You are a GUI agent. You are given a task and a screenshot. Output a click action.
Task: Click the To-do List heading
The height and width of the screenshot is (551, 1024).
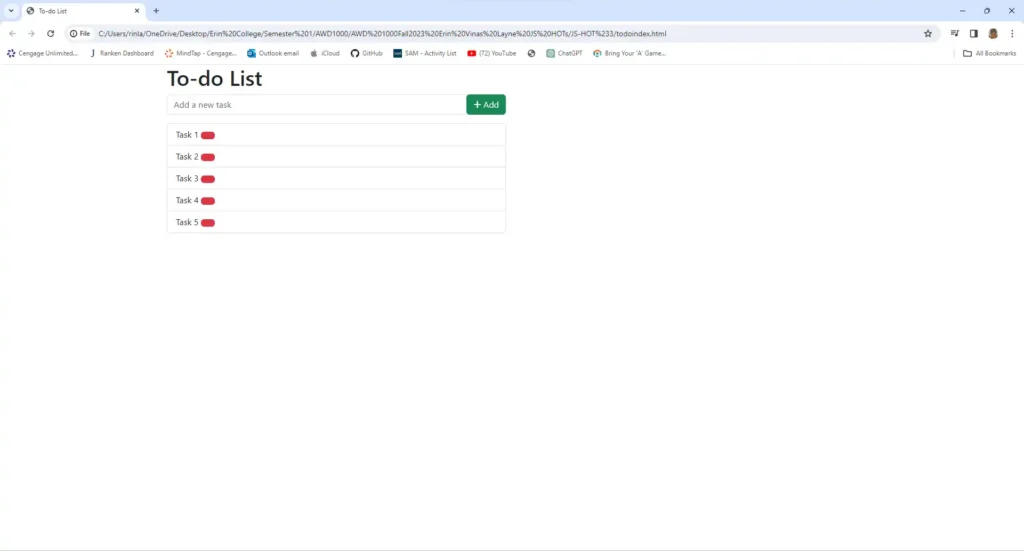(x=214, y=78)
